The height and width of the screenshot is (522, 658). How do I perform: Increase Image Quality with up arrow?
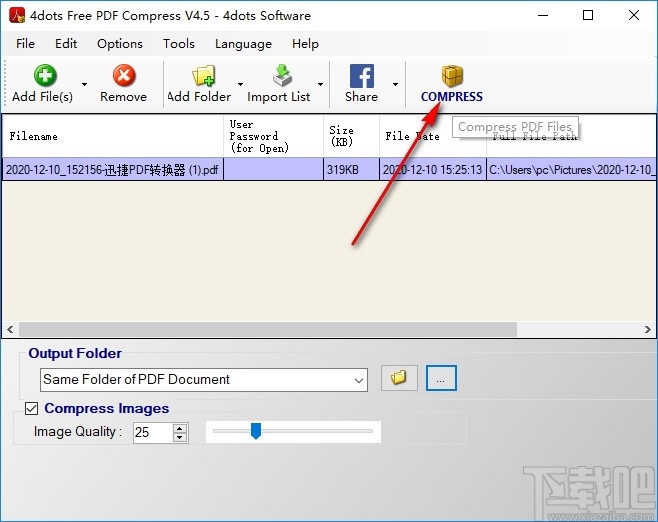pyautogui.click(x=180, y=428)
